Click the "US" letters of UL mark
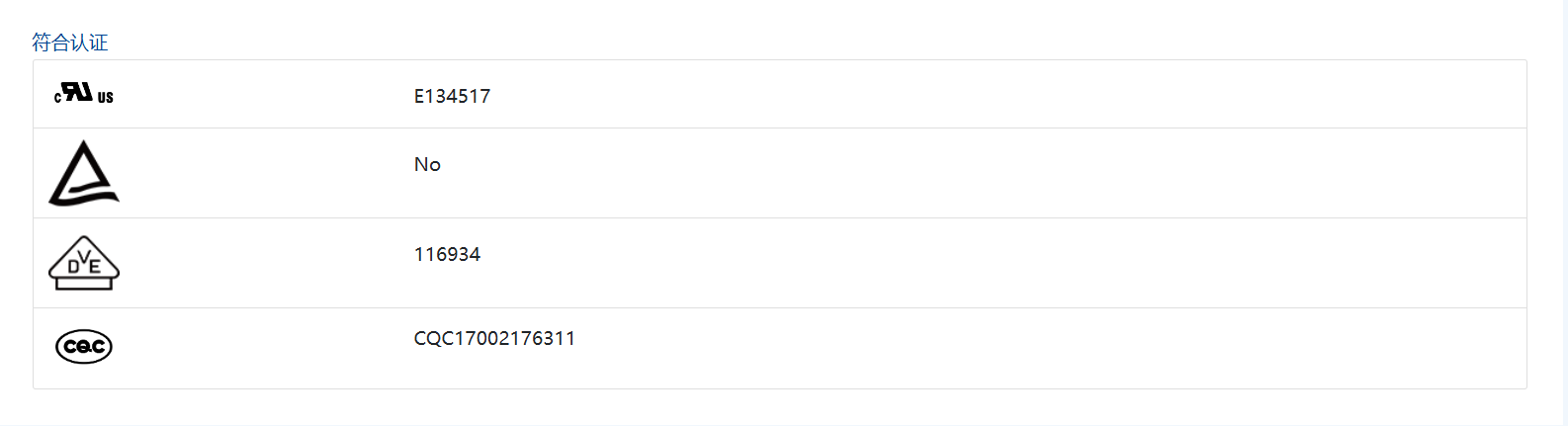1568x426 pixels. [x=105, y=98]
